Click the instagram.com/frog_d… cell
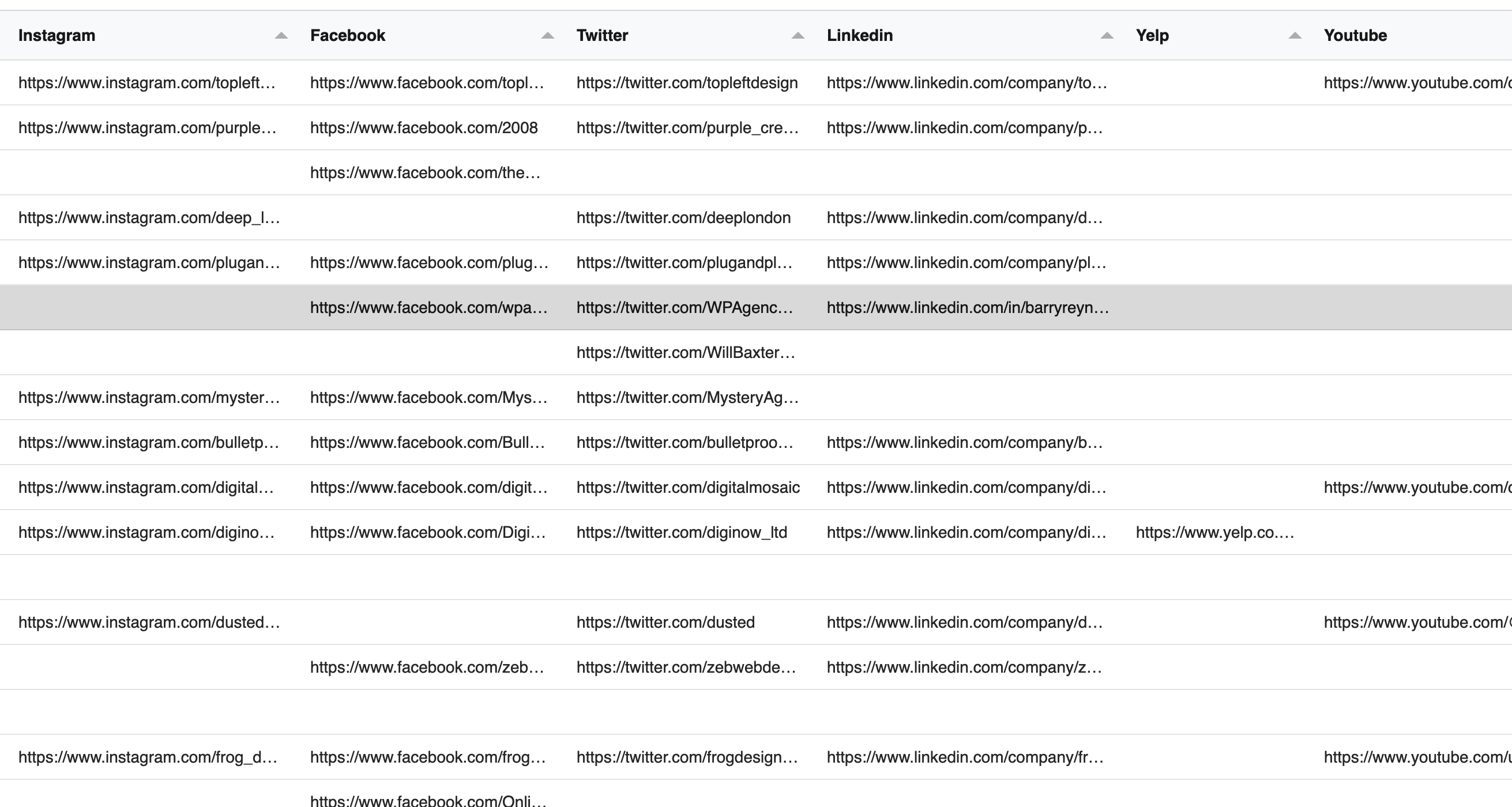 pyautogui.click(x=148, y=757)
